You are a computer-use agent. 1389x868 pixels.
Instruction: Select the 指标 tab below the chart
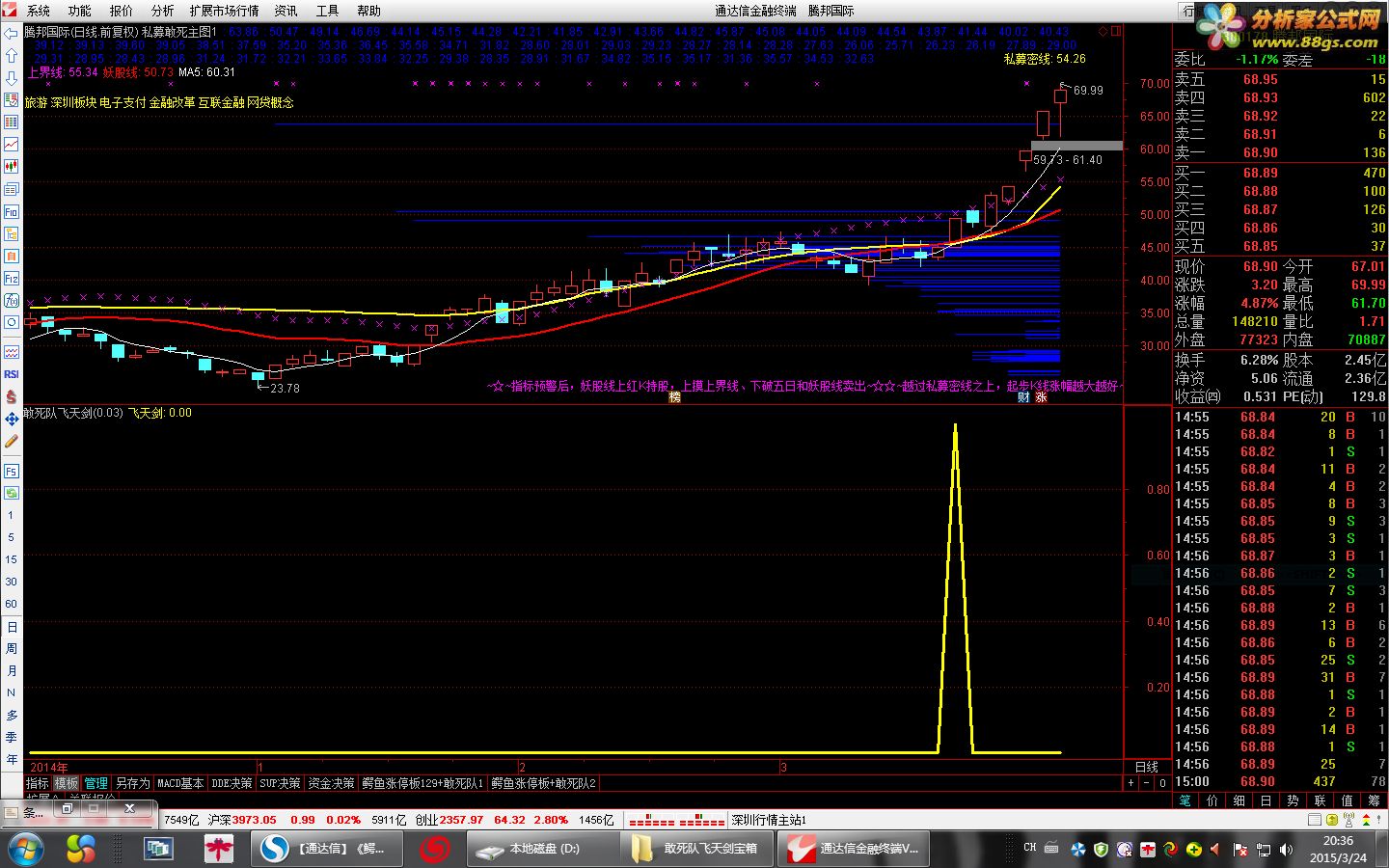coord(38,783)
